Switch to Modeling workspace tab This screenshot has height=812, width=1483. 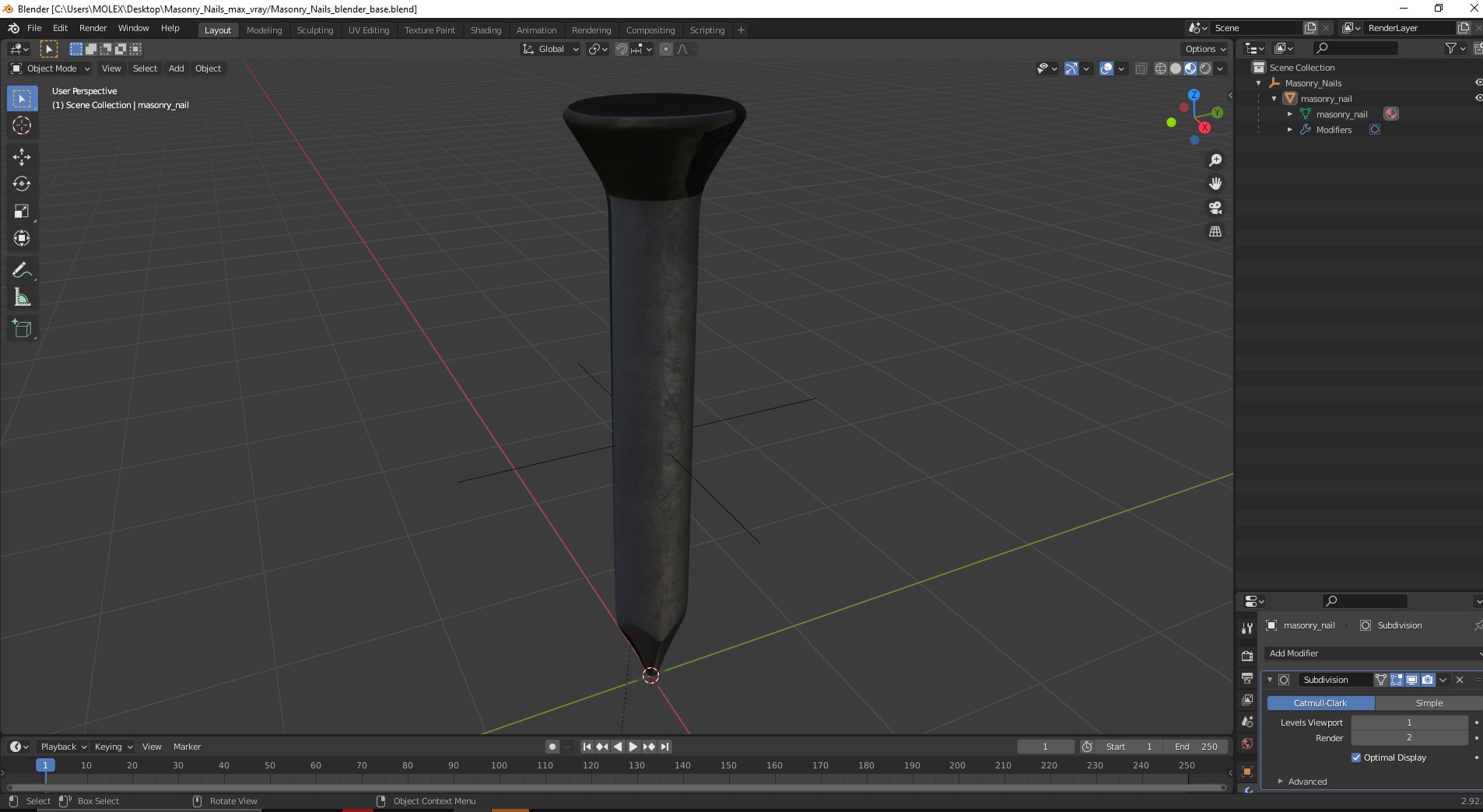click(x=264, y=30)
